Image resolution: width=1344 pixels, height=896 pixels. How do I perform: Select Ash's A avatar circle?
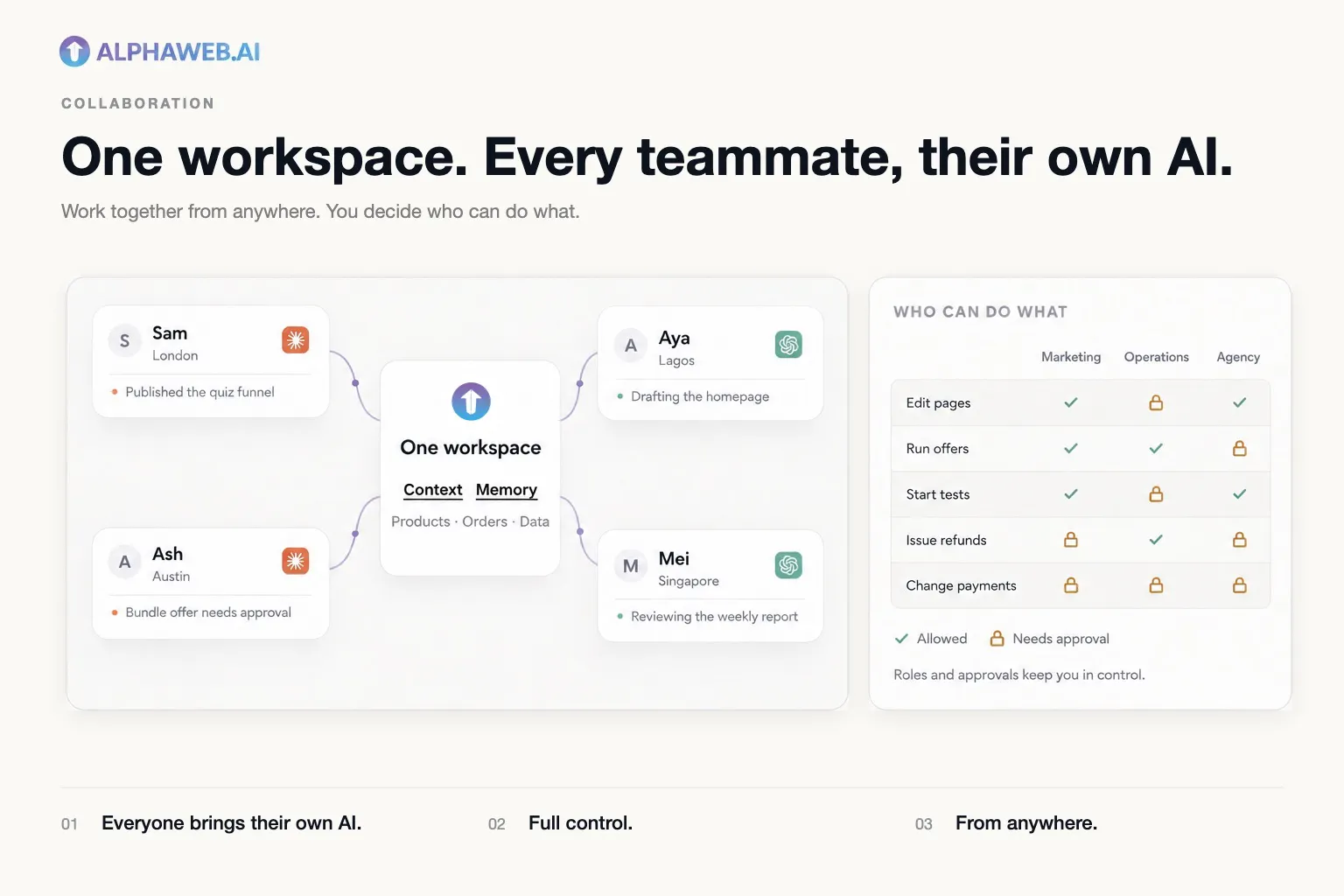(x=124, y=562)
